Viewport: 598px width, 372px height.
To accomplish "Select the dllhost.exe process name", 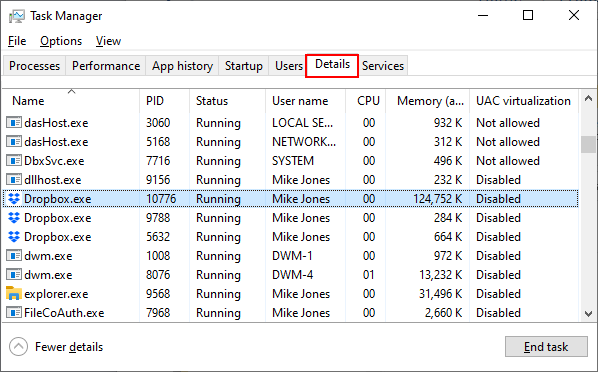I will pyautogui.click(x=53, y=180).
